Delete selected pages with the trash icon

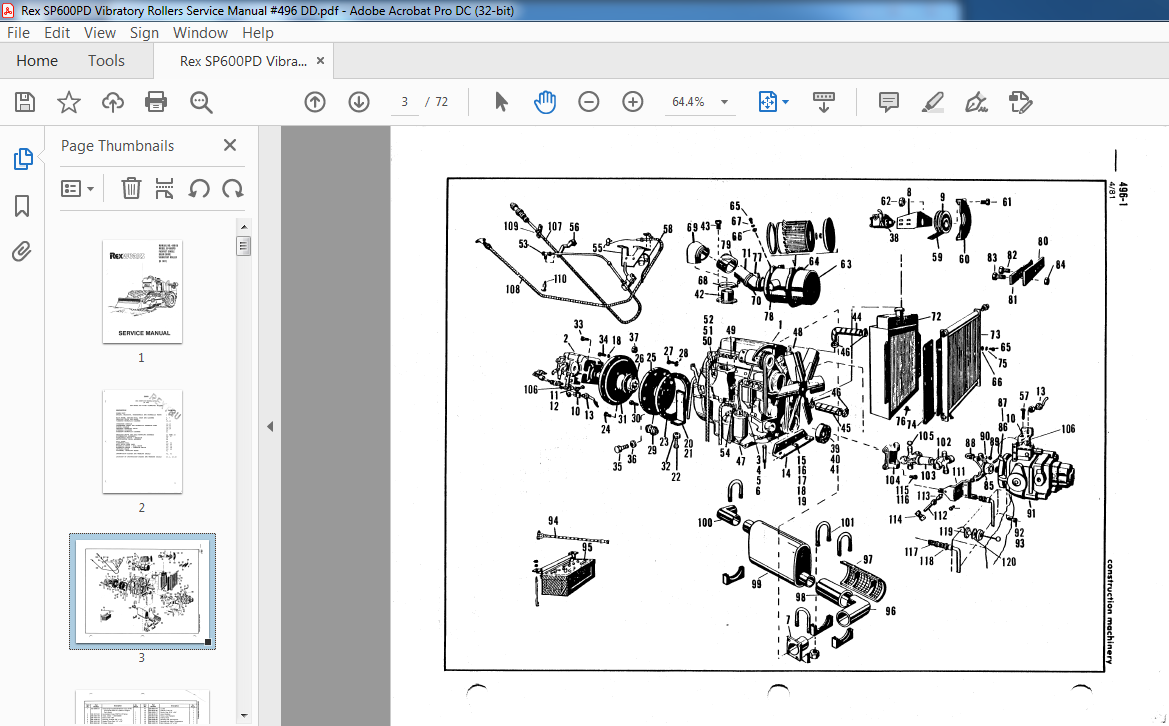pos(131,189)
